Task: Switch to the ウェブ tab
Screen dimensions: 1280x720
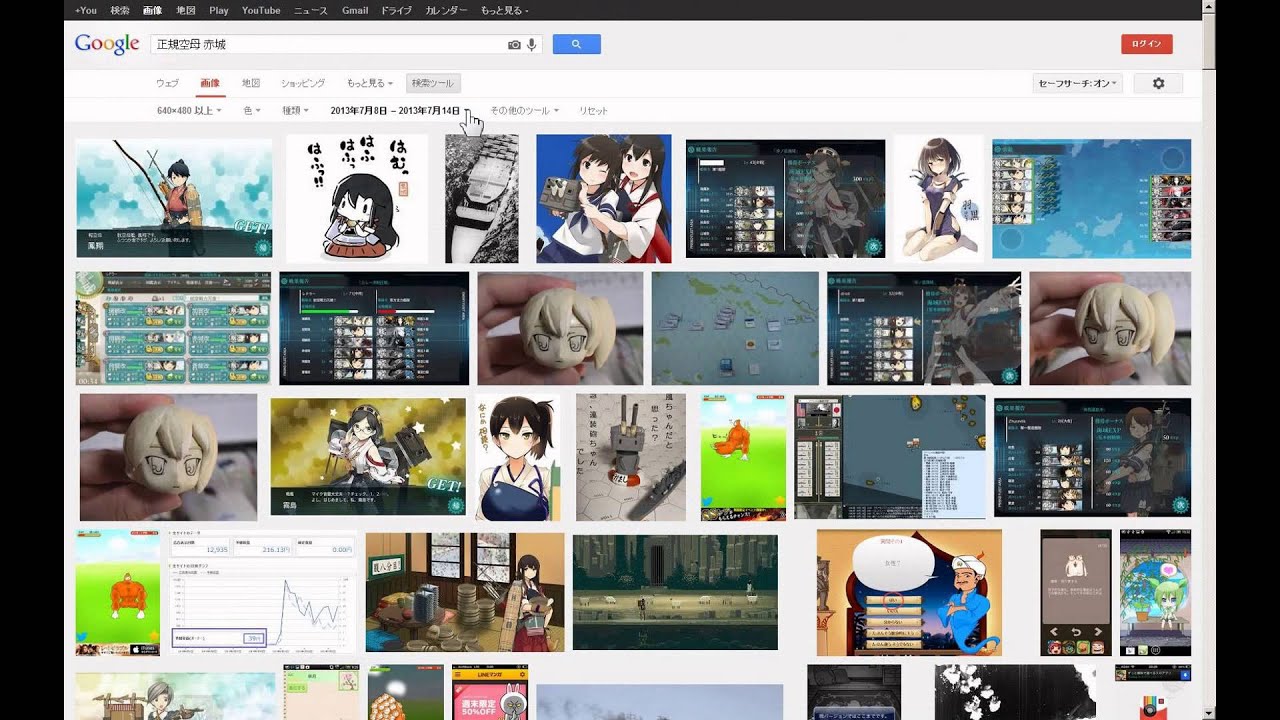Action: [x=167, y=83]
